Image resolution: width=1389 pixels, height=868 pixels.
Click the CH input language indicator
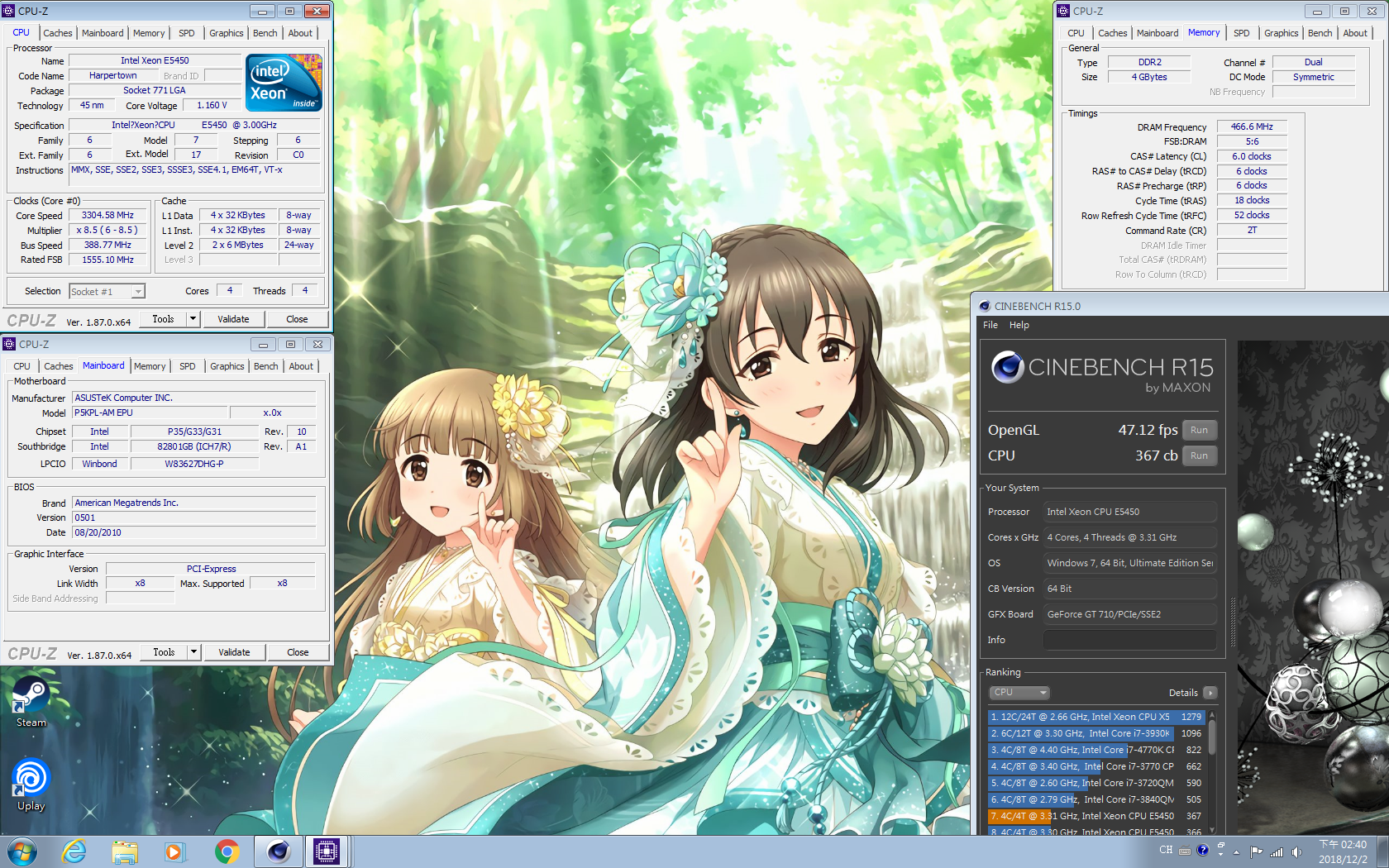(1166, 850)
